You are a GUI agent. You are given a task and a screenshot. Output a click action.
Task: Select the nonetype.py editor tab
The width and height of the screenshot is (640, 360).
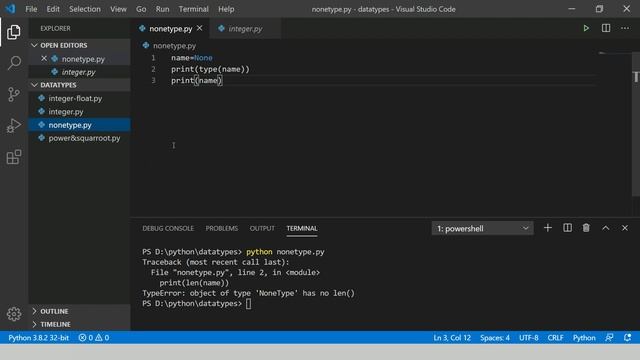coord(171,29)
